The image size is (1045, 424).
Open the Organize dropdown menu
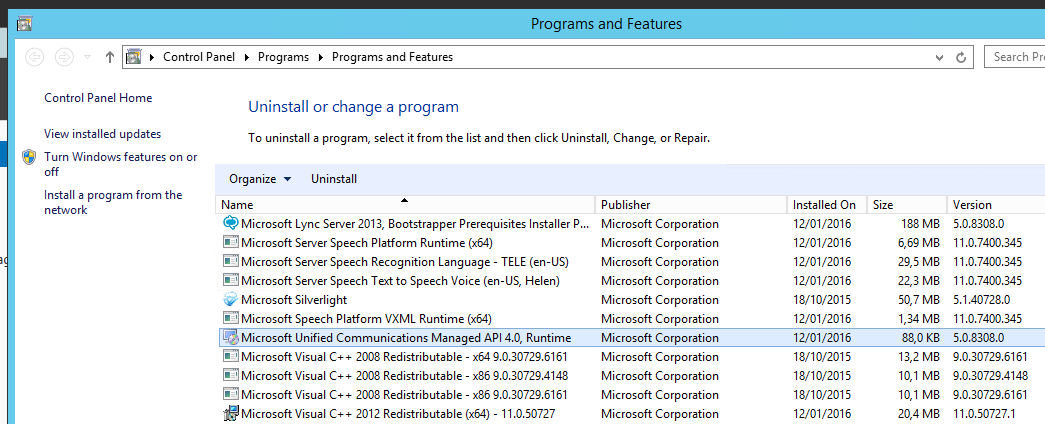[259, 179]
